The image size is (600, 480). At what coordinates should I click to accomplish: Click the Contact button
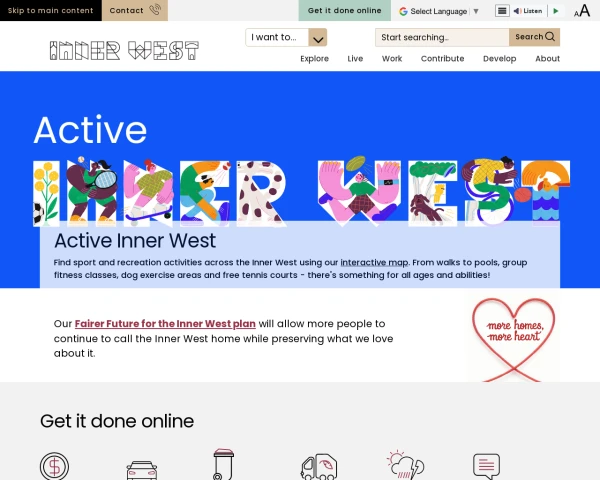pyautogui.click(x=135, y=10)
